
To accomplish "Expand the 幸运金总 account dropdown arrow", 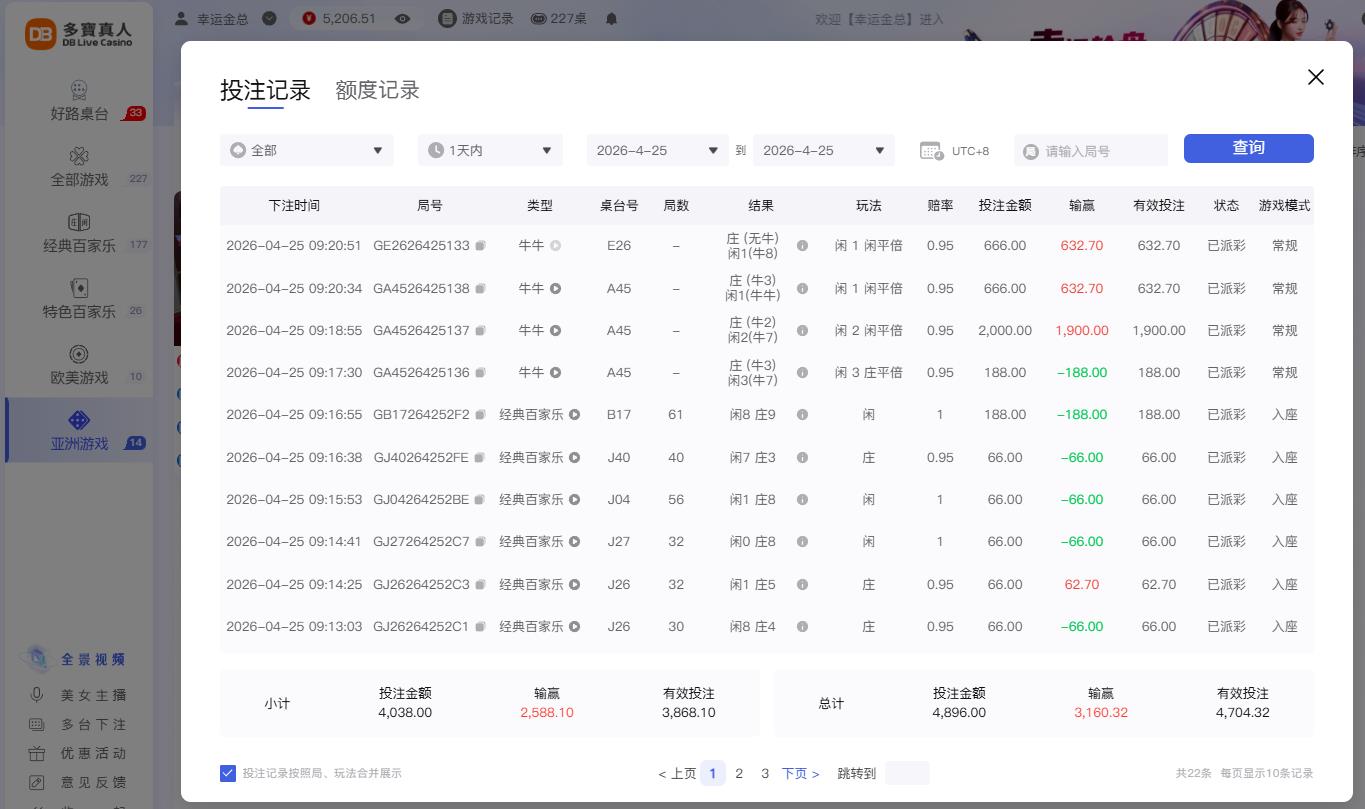I will point(269,18).
